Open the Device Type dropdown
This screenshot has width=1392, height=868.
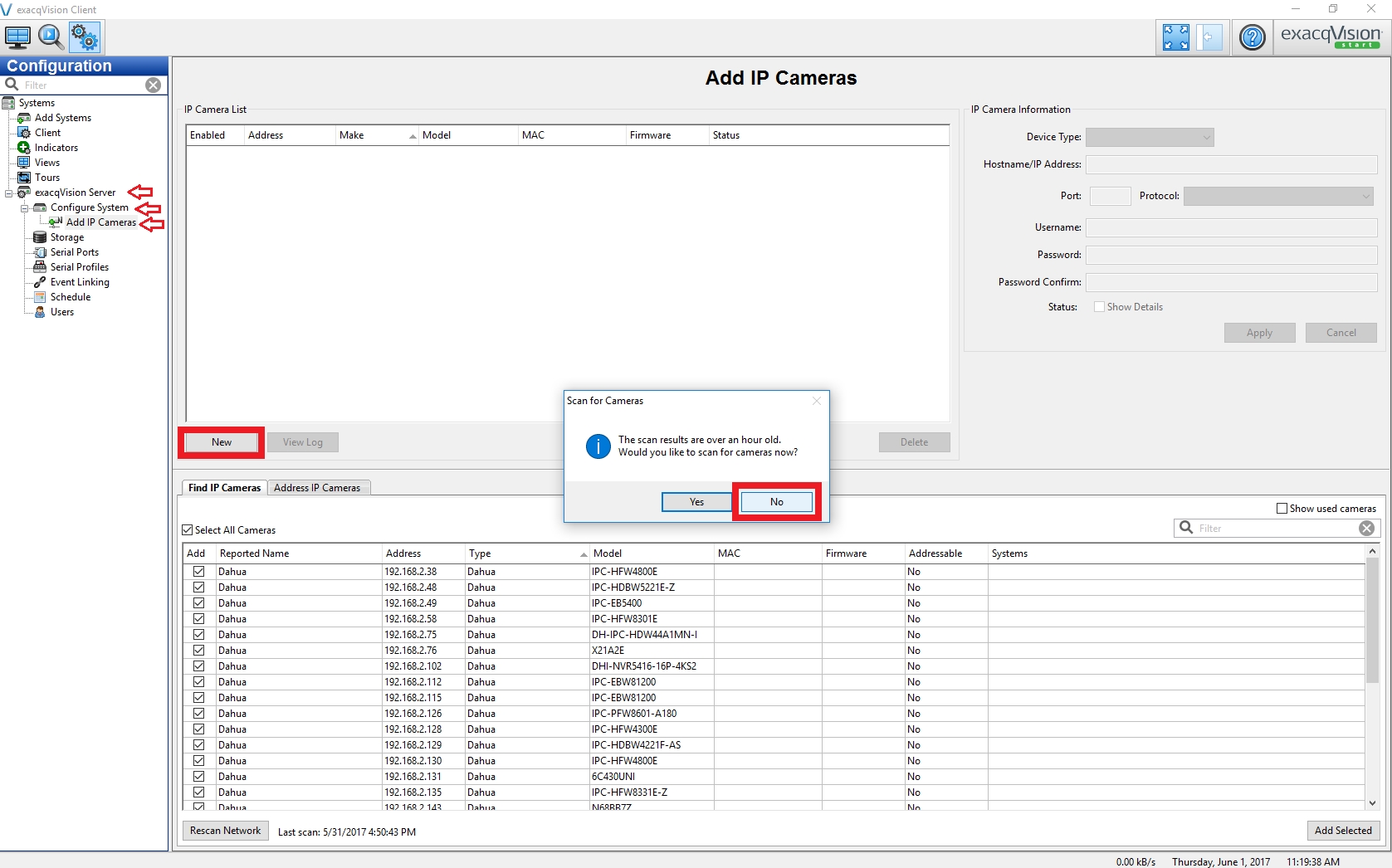point(1150,138)
